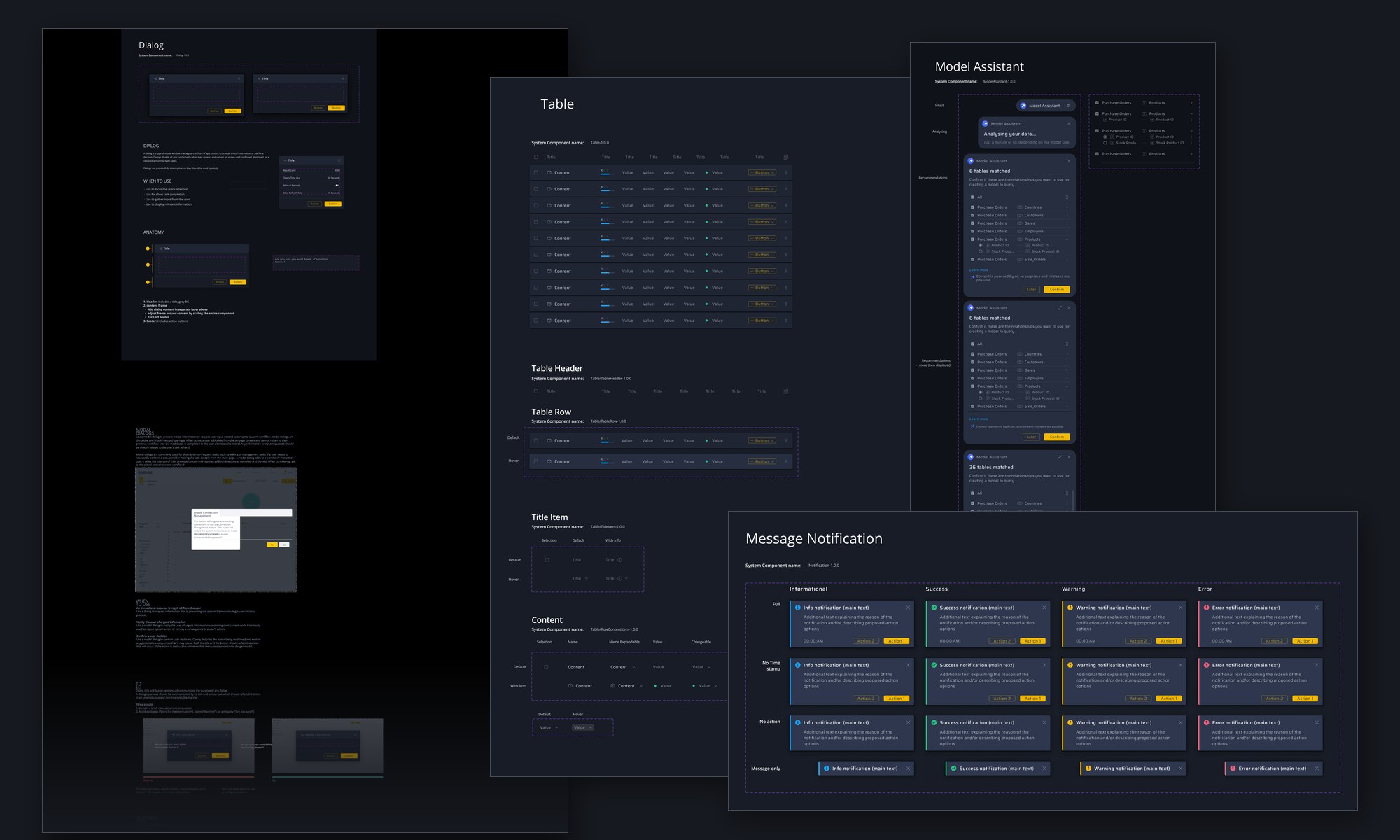Open Button dropdown in Default Table Row
The height and width of the screenshot is (840, 1400).
pyautogui.click(x=762, y=441)
